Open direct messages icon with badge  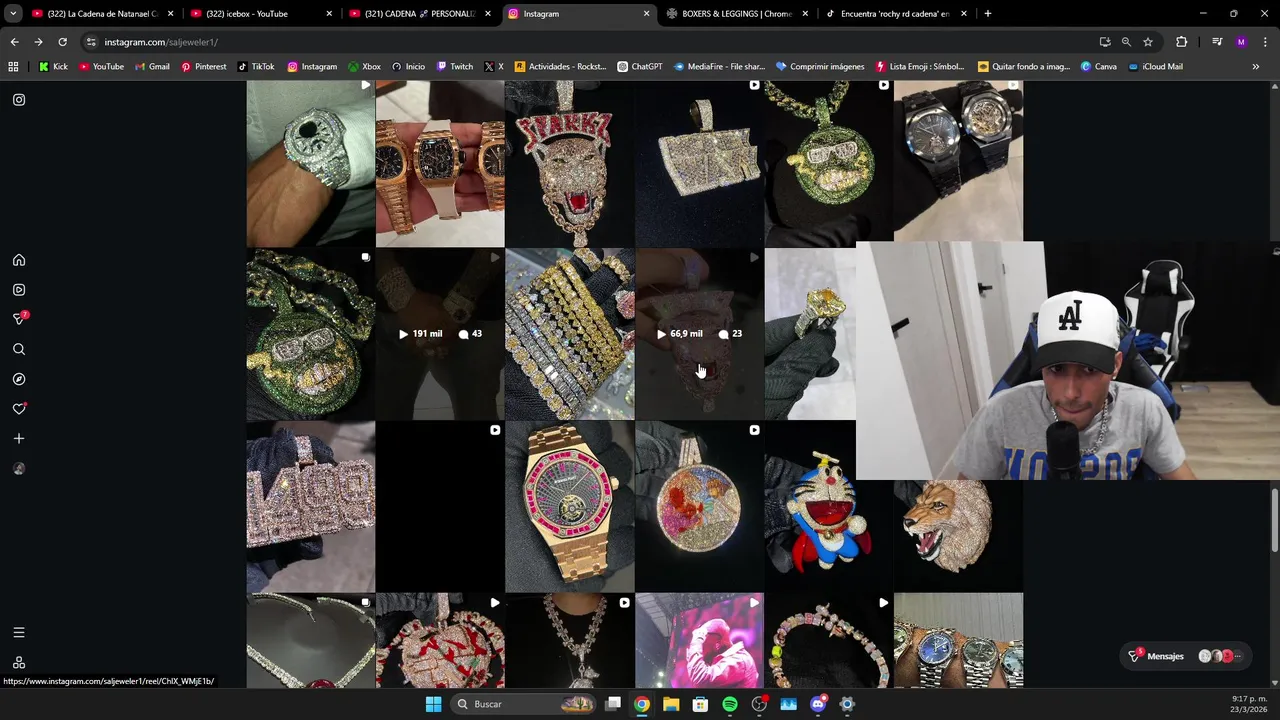[x=19, y=318]
